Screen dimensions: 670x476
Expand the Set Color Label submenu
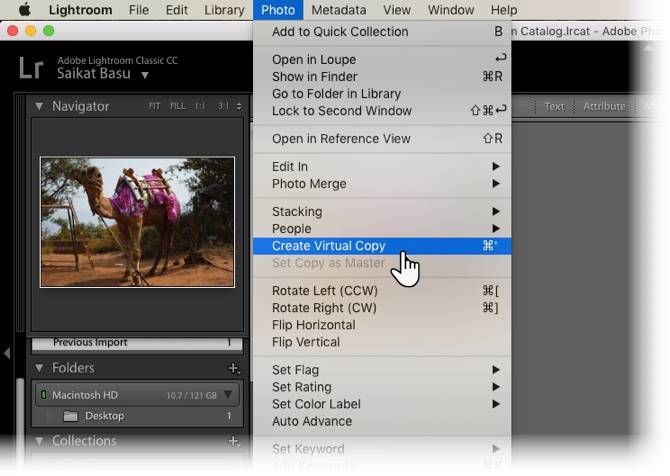coord(382,404)
